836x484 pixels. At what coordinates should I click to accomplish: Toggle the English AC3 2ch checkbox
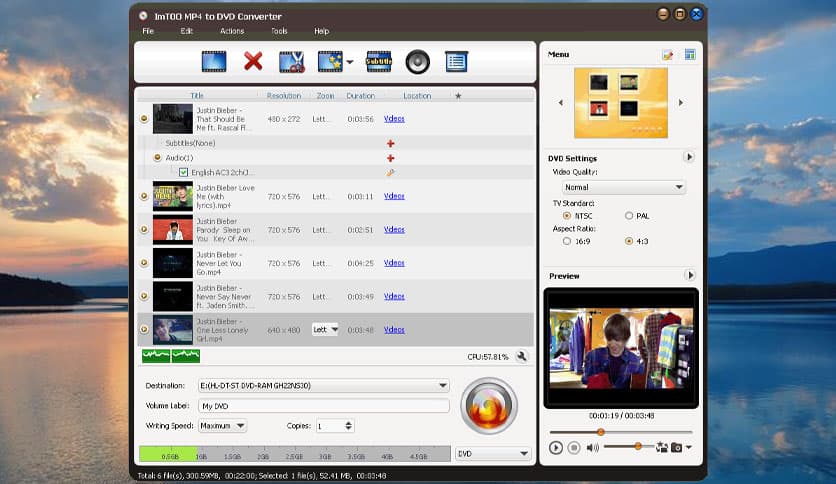[x=183, y=172]
